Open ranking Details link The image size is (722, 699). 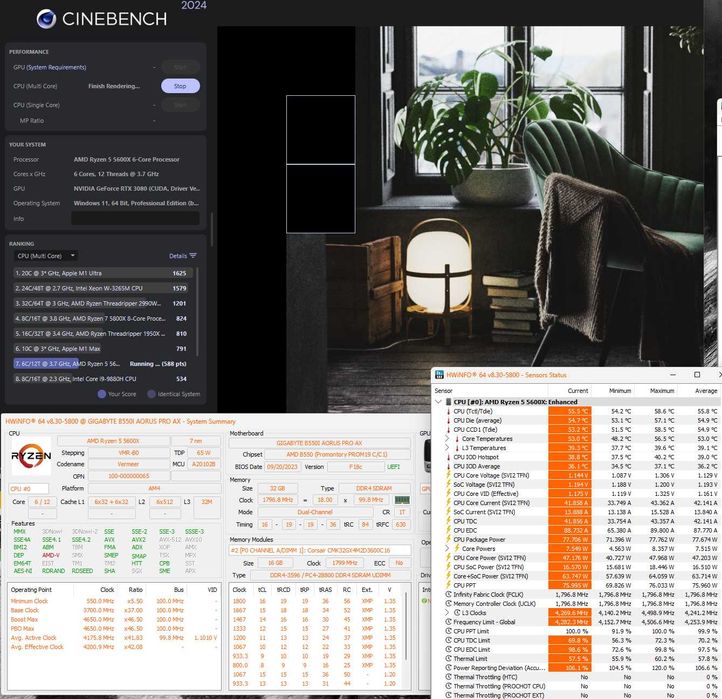coord(178,256)
